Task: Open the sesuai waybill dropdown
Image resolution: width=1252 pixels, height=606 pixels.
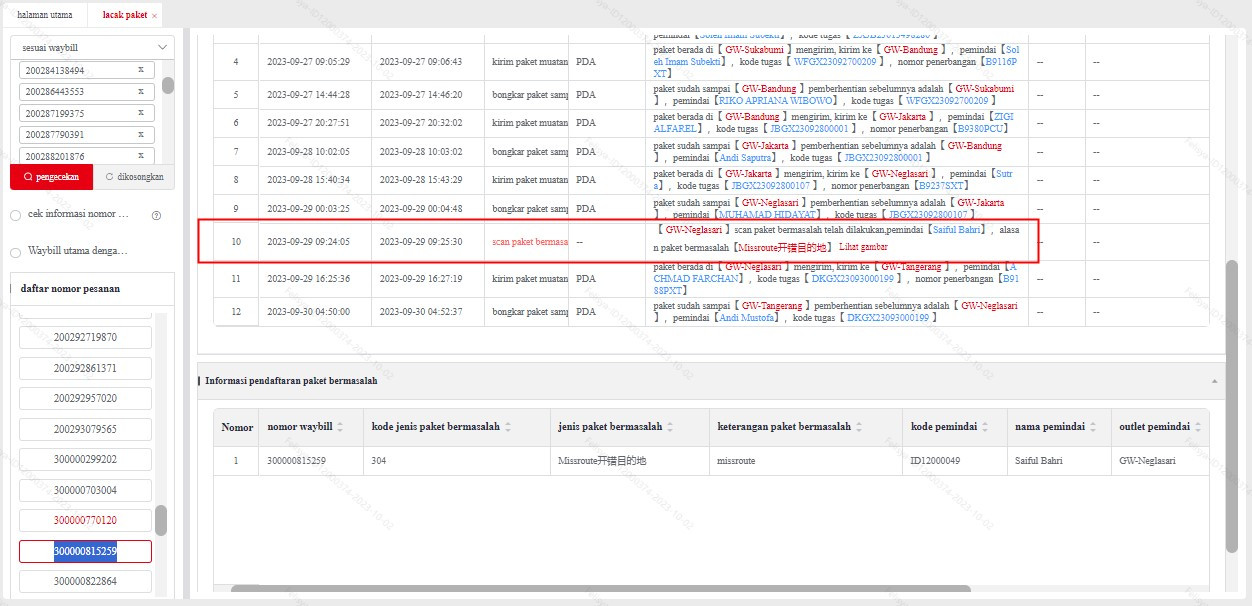Action: point(92,47)
